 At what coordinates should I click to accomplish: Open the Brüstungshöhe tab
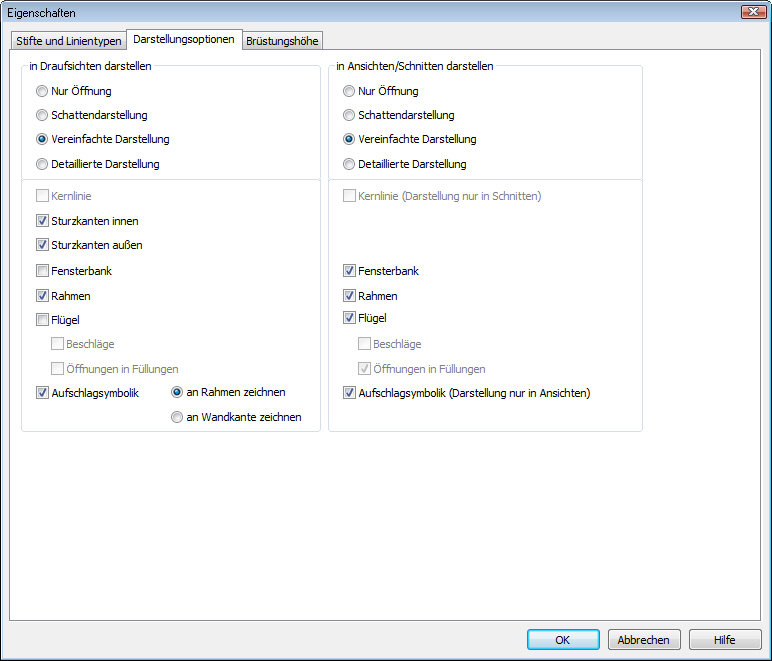tap(282, 41)
